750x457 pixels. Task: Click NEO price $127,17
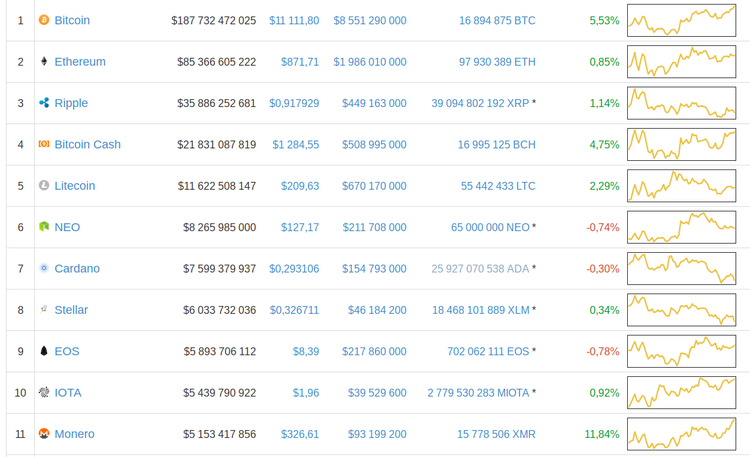tap(300, 227)
